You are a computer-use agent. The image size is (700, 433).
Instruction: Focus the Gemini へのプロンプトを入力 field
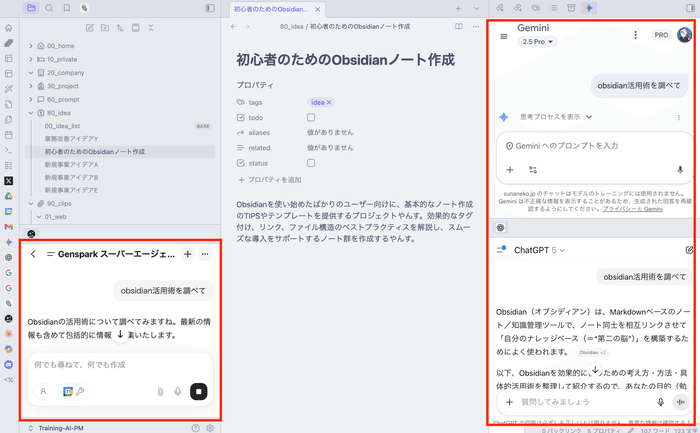tap(594, 146)
